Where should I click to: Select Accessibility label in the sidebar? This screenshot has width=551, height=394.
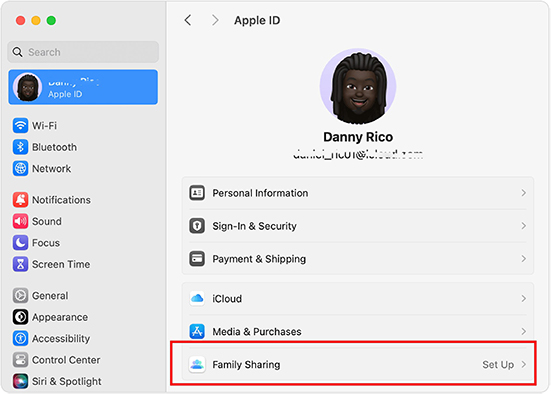(x=61, y=339)
